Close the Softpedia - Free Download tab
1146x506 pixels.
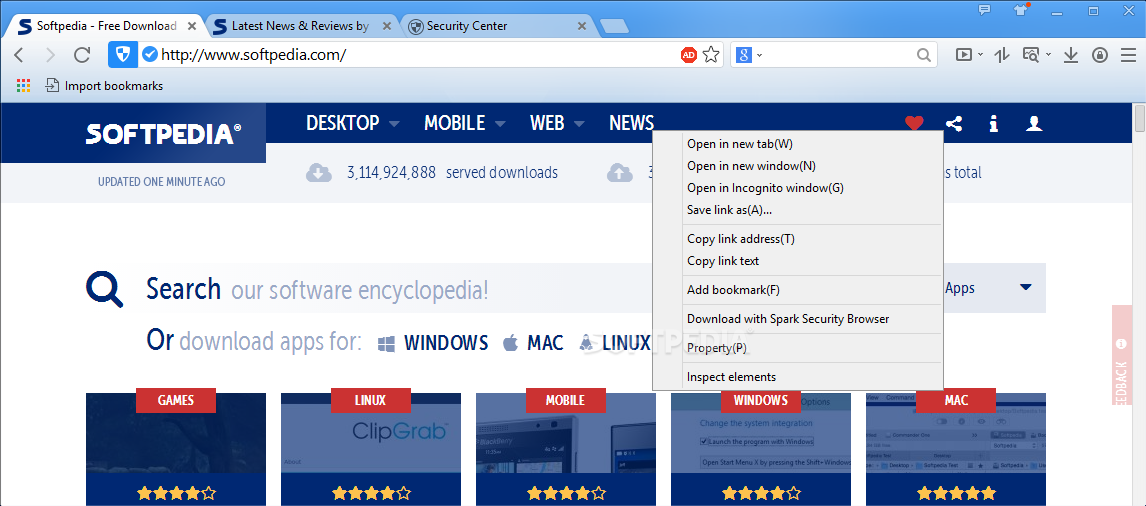(192, 26)
